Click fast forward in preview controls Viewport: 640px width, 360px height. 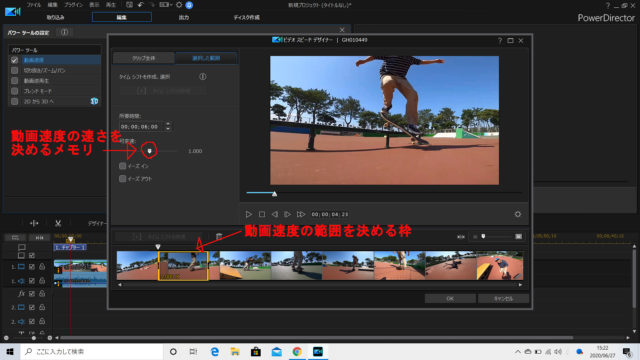click(301, 214)
